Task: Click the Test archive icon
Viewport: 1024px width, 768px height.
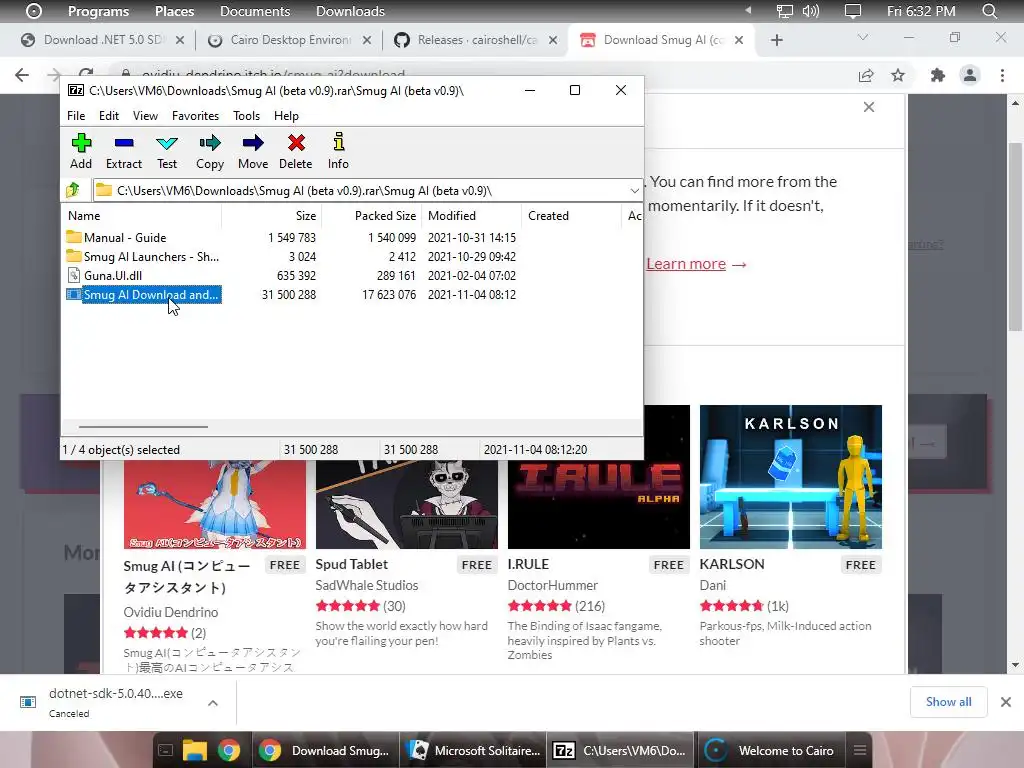Action: 167,152
